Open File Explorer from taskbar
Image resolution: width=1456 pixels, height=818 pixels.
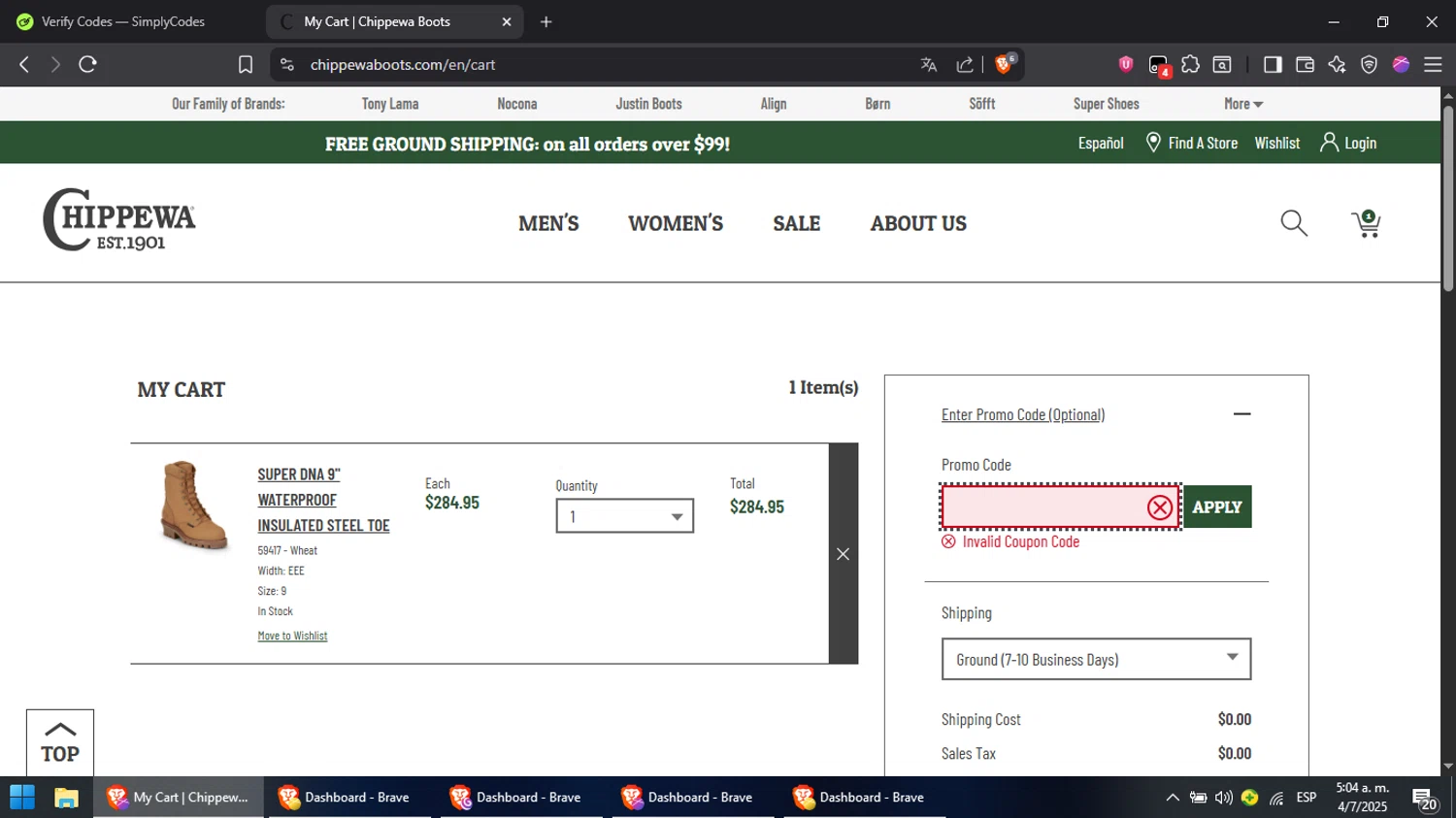(x=66, y=798)
